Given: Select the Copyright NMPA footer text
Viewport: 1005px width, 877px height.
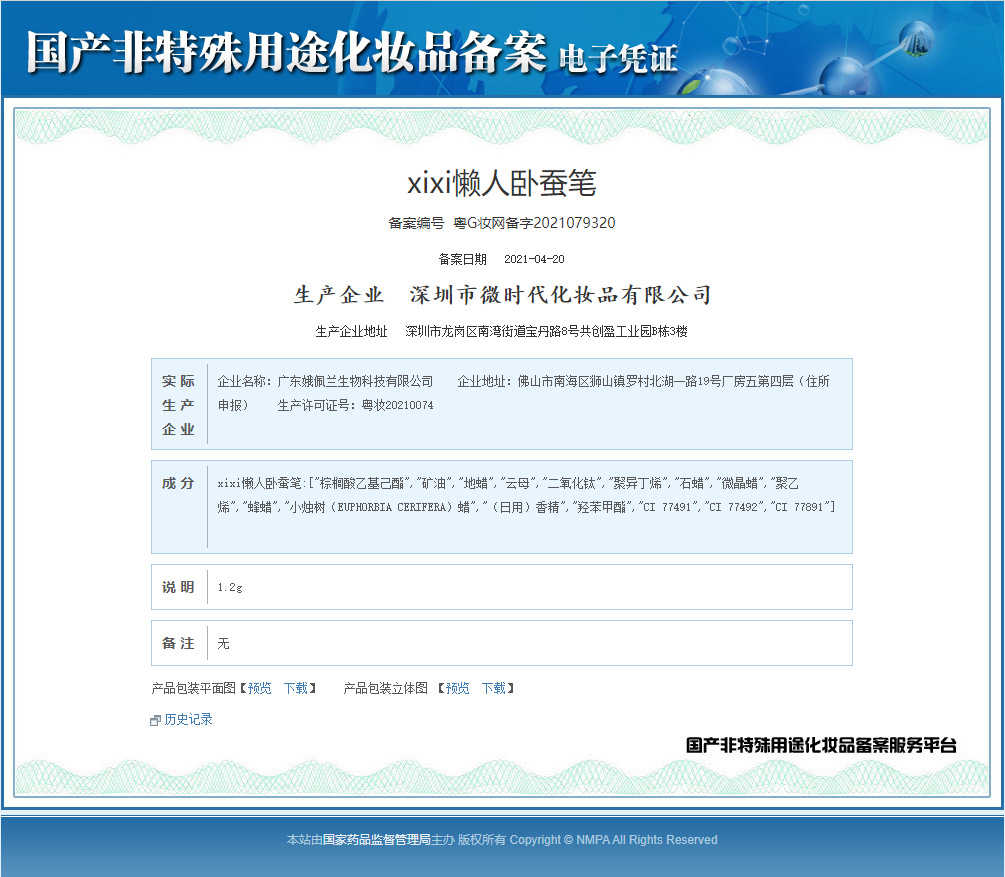Looking at the screenshot, I should (613, 840).
